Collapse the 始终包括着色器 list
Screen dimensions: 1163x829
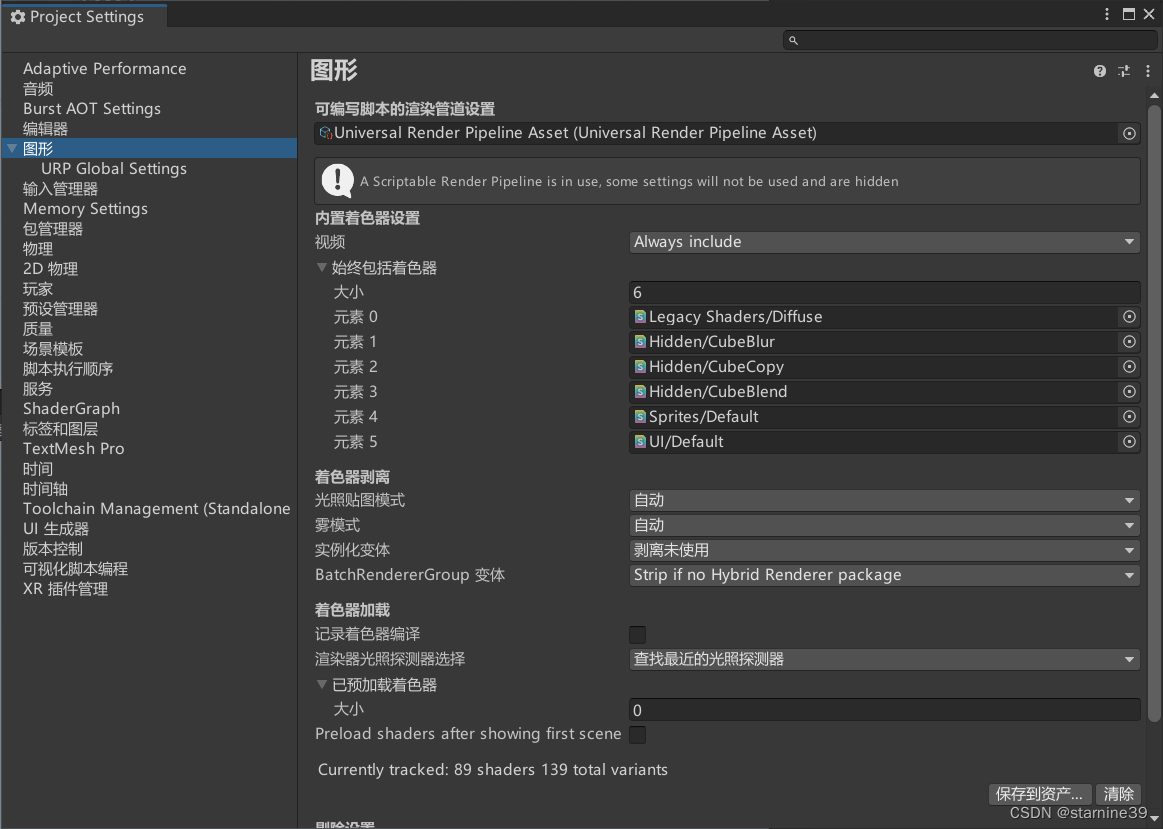(322, 268)
